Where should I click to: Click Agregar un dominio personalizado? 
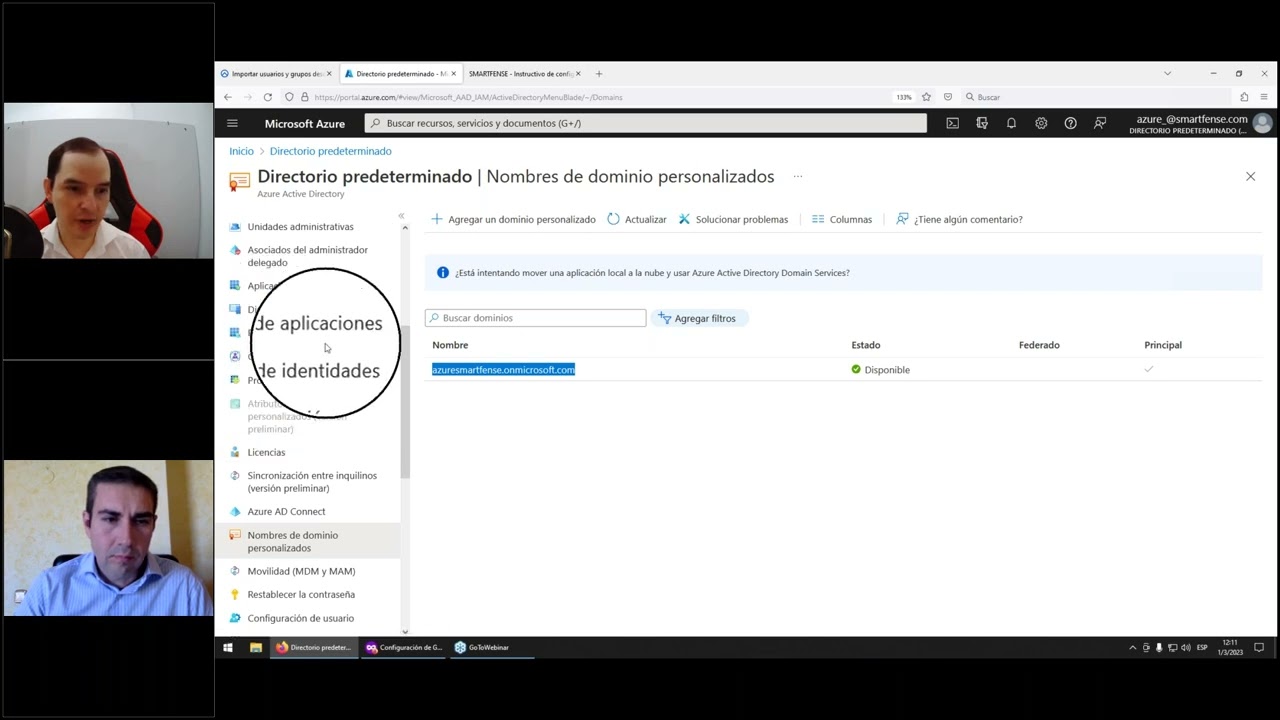coord(513,219)
